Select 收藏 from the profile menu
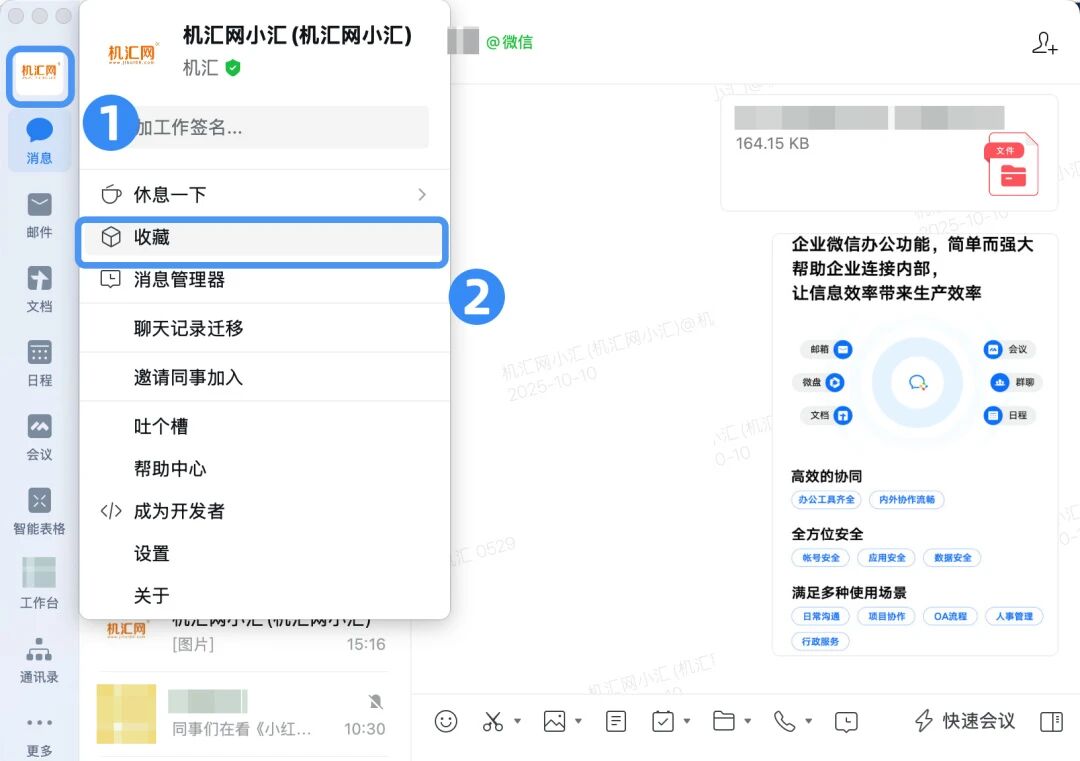 point(262,238)
